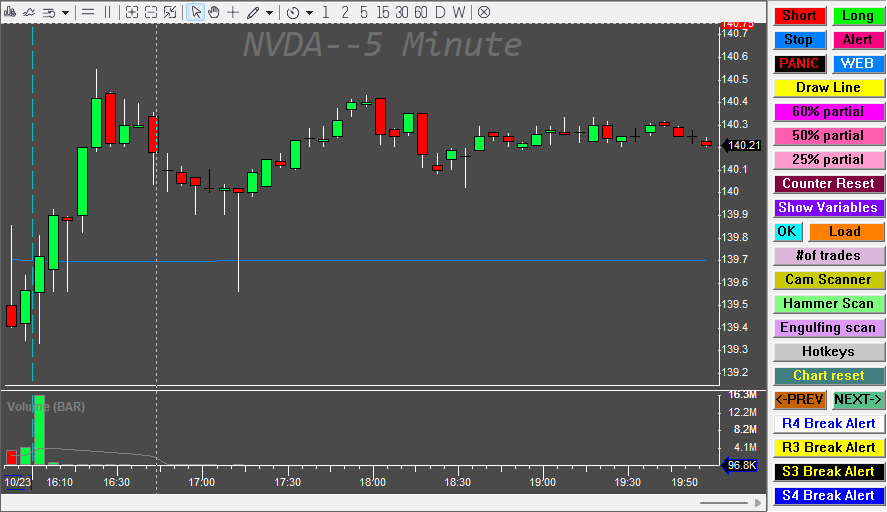Select the horizontal lines tool
The width and height of the screenshot is (887, 512).
(x=88, y=12)
